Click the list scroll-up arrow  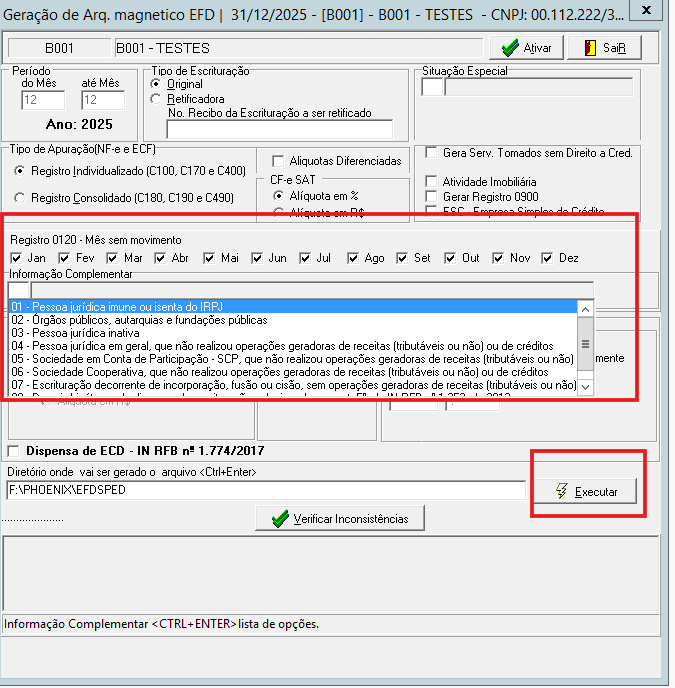pyautogui.click(x=585, y=309)
